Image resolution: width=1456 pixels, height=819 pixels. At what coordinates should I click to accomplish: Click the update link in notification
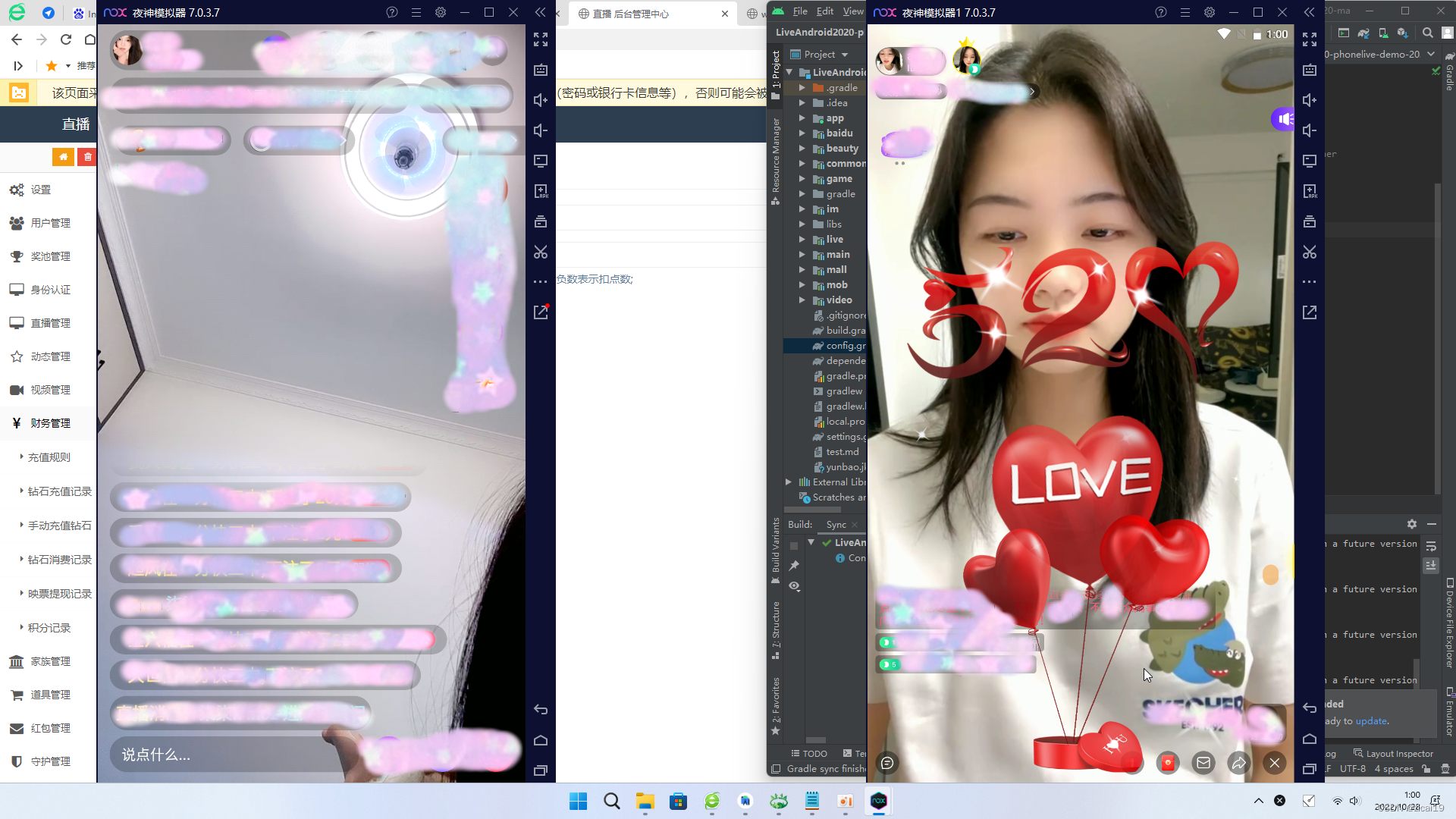pos(1371,721)
